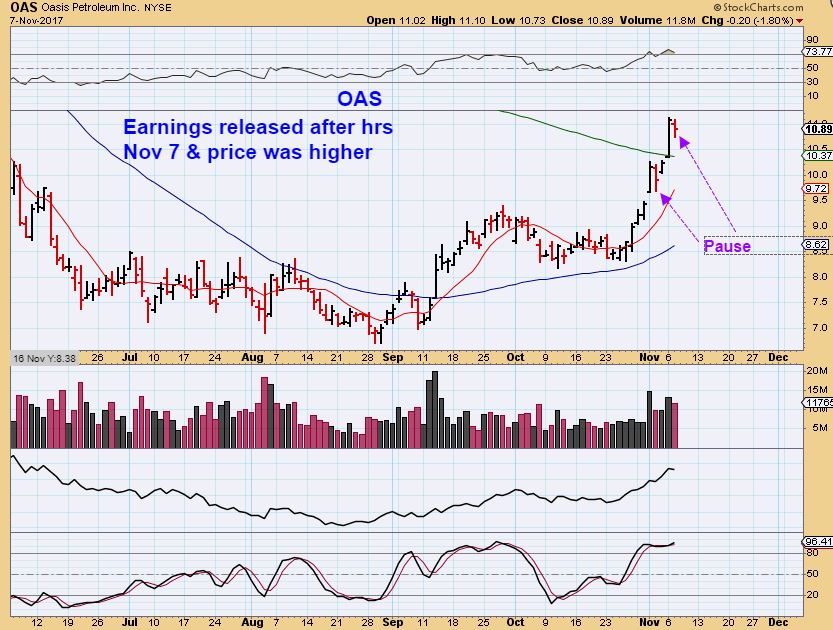Click the 20M label on the volume axis

(x=817, y=371)
